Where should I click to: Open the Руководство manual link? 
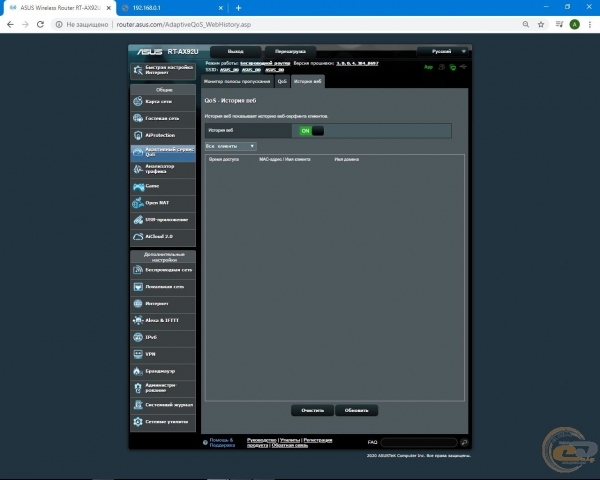tap(262, 440)
